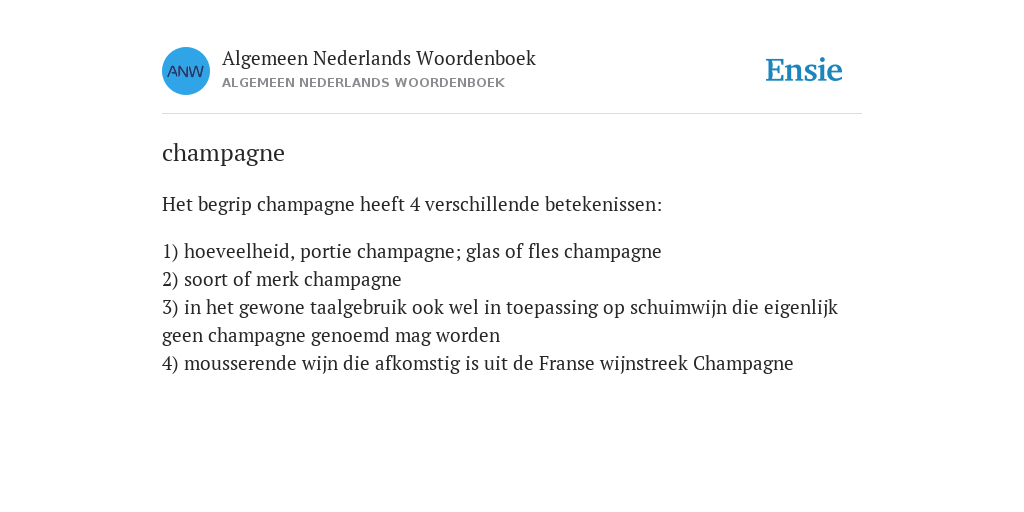This screenshot has height=512, width=1024.
Task: Click the number 4 in the intro sentence
Action: point(415,204)
